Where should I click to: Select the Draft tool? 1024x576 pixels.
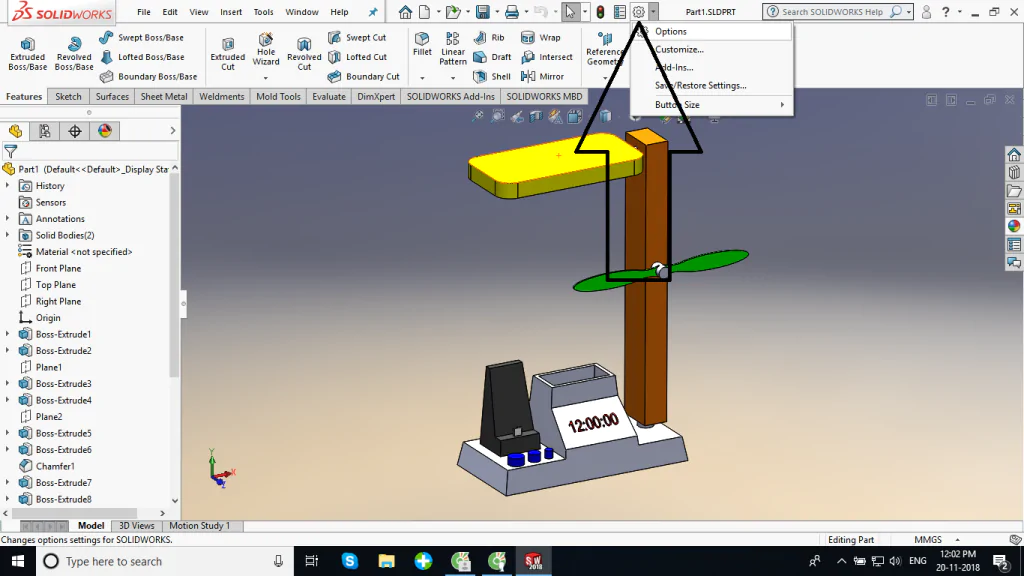[x=492, y=57]
